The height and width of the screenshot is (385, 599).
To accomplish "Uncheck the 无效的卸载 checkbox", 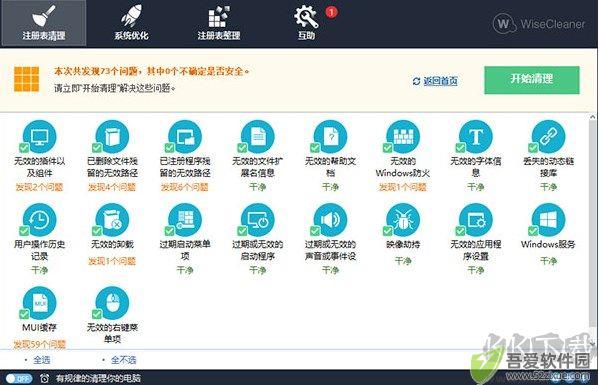I will tap(97, 231).
